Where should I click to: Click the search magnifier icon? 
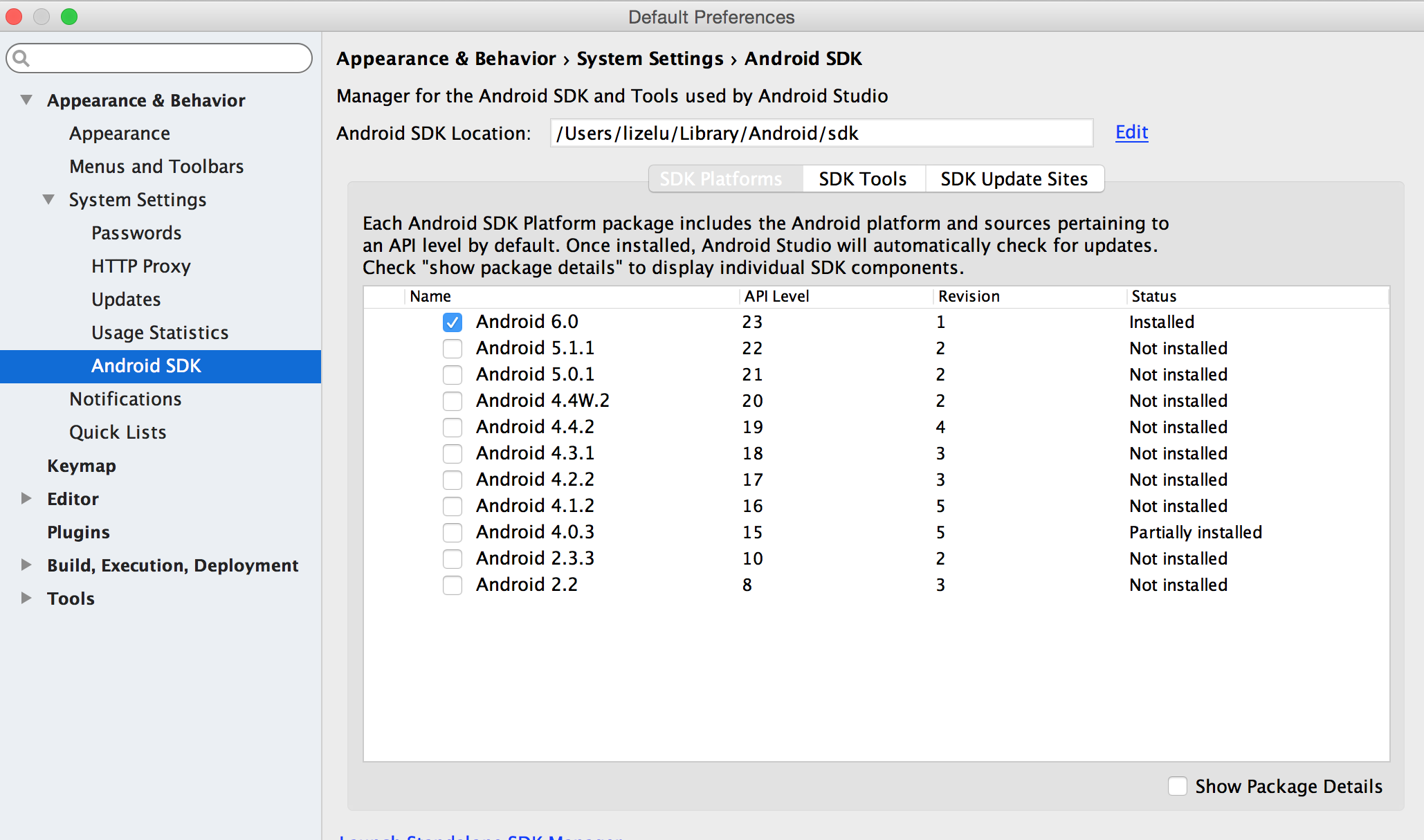(x=21, y=58)
